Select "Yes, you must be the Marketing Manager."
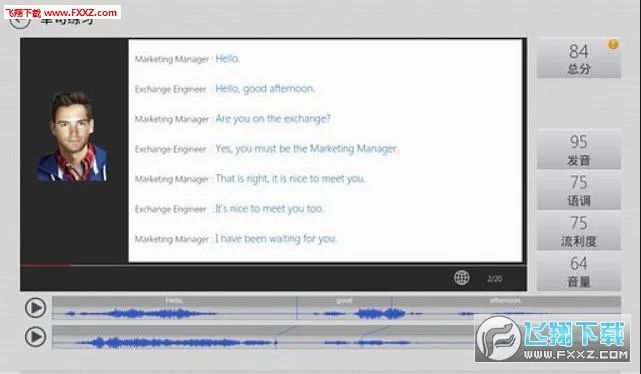641x374 pixels. [x=307, y=149]
